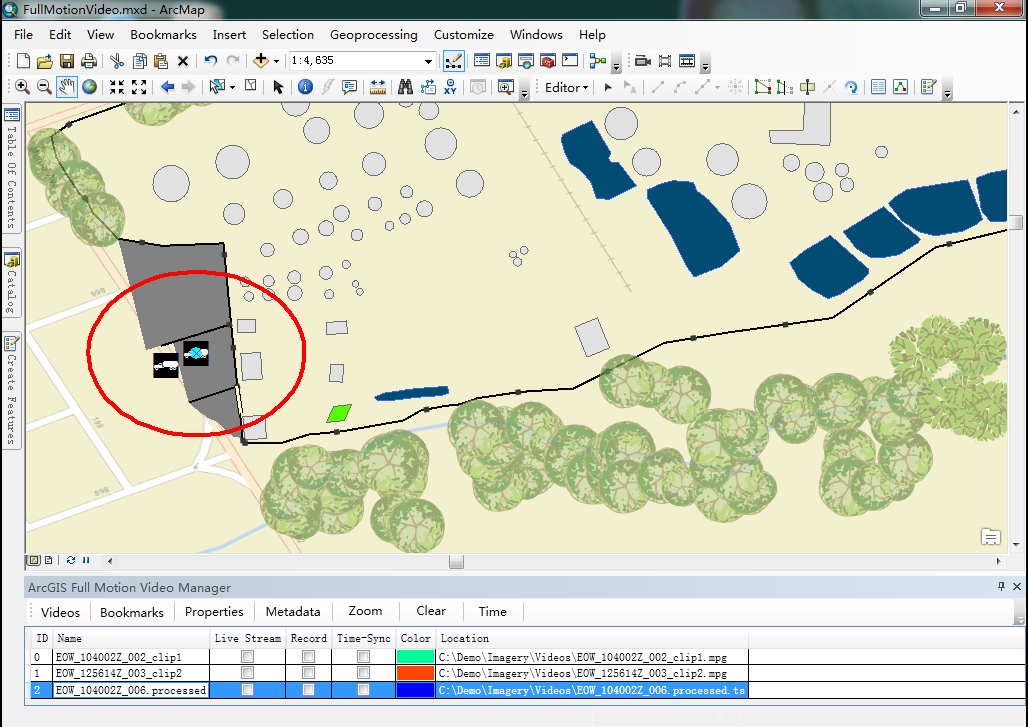Viewport: 1028px width, 727px height.
Task: Expand the Select Features dropdown arrow
Action: [x=233, y=87]
